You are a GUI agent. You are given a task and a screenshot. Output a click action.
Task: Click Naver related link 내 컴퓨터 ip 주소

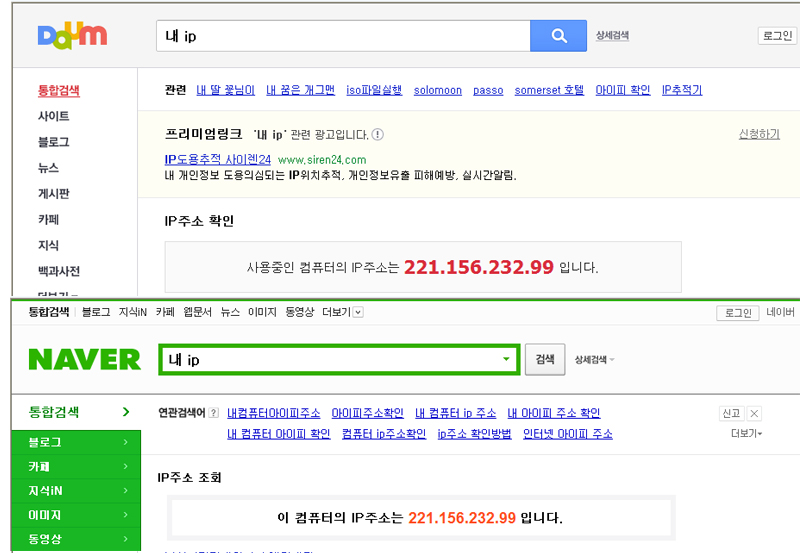(456, 413)
